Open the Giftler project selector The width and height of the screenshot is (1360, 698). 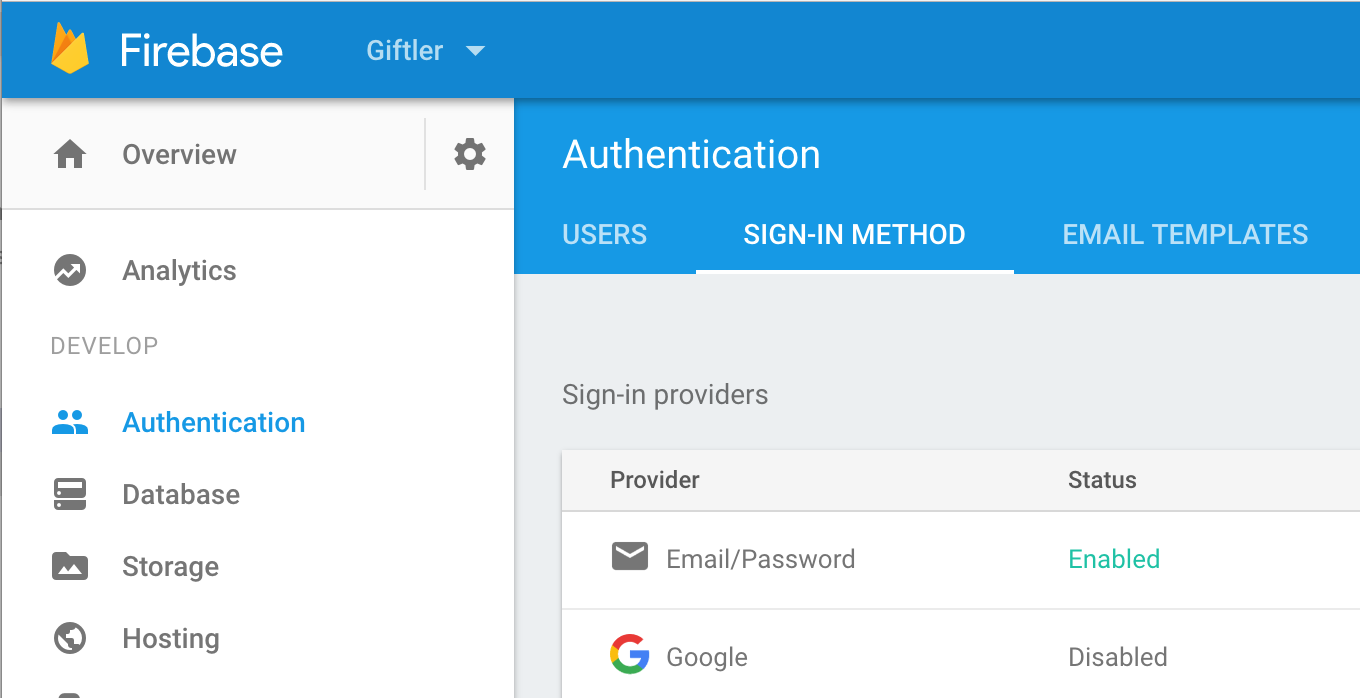[426, 50]
